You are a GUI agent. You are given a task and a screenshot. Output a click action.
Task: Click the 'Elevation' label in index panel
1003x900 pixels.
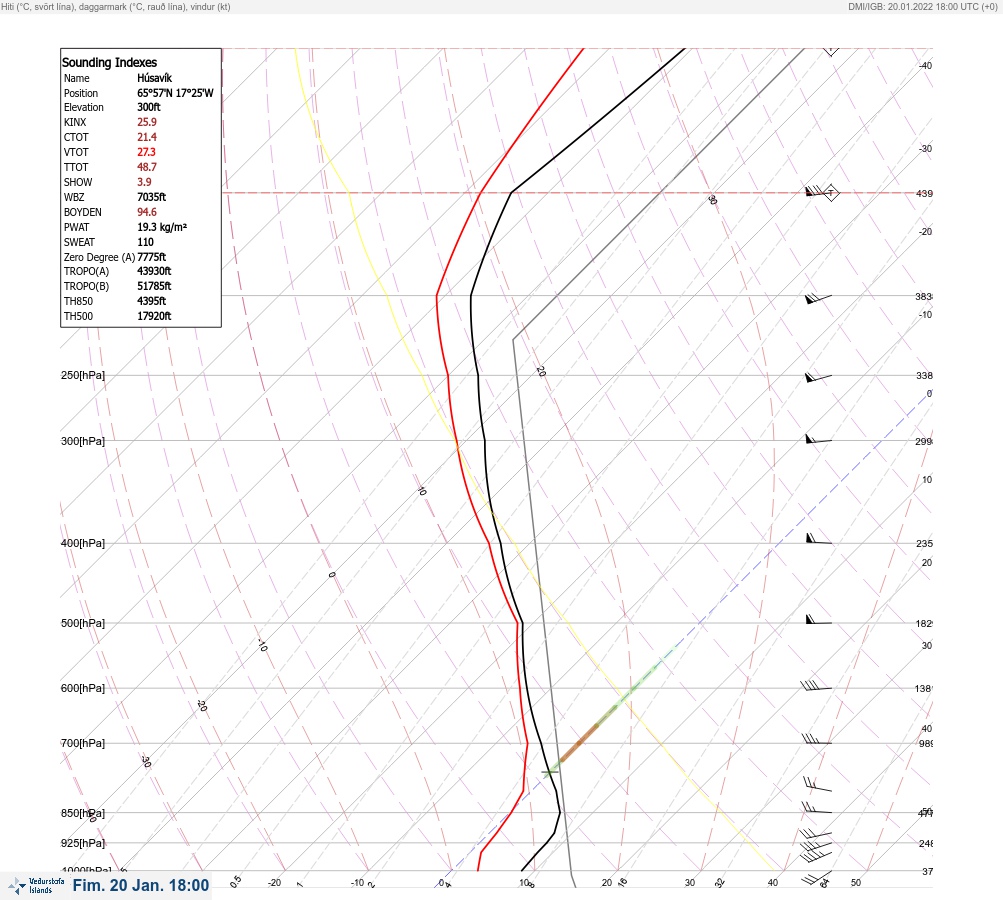tap(83, 107)
